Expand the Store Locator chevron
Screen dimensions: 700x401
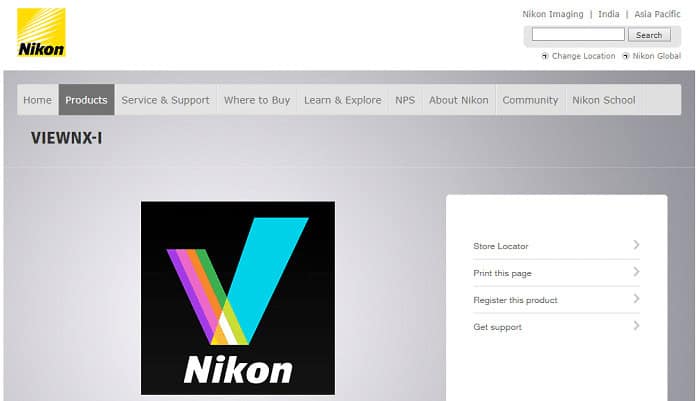[x=636, y=245]
